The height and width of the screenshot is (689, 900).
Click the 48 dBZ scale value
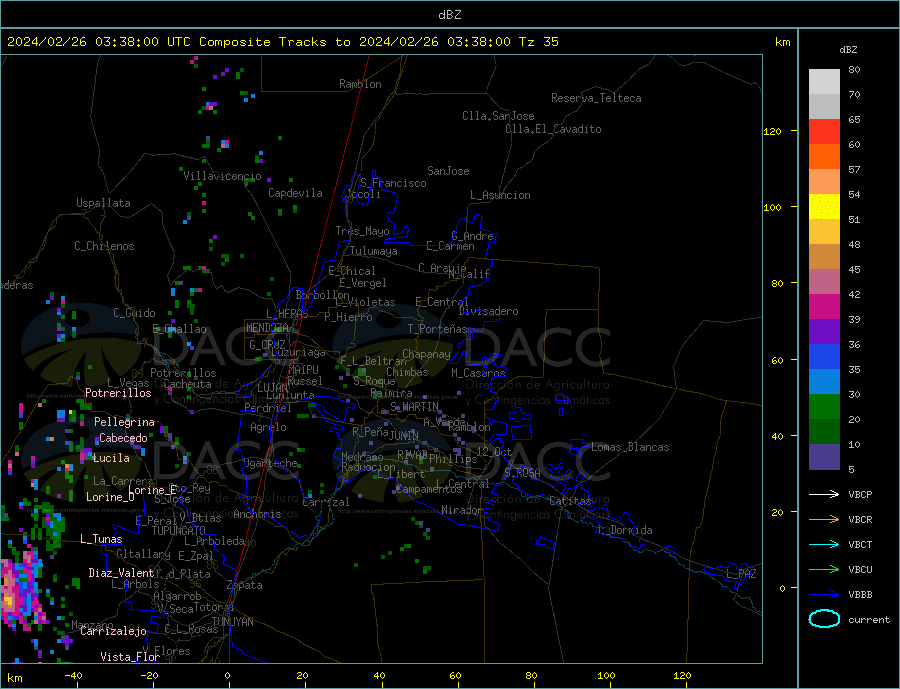(854, 245)
